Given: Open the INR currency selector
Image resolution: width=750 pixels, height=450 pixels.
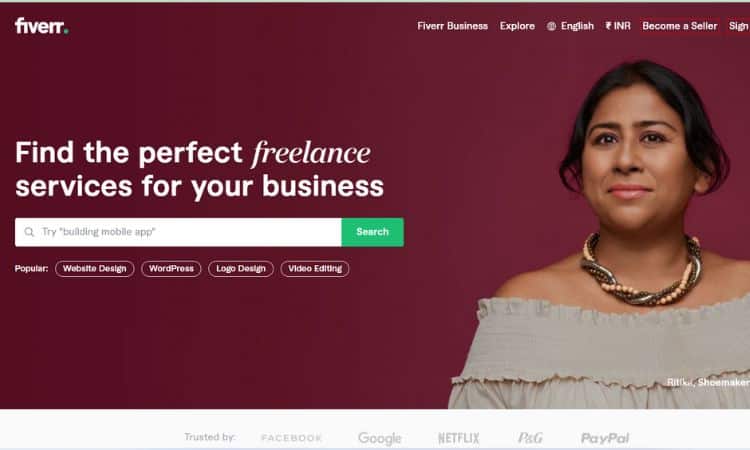Looking at the screenshot, I should (618, 26).
